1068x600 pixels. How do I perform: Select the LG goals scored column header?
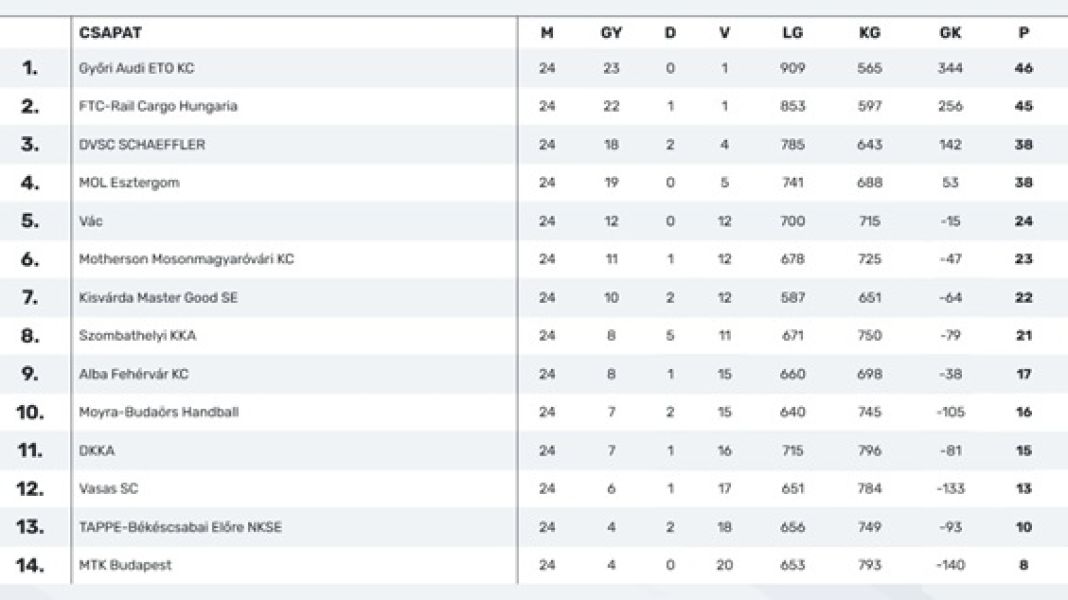(x=792, y=32)
